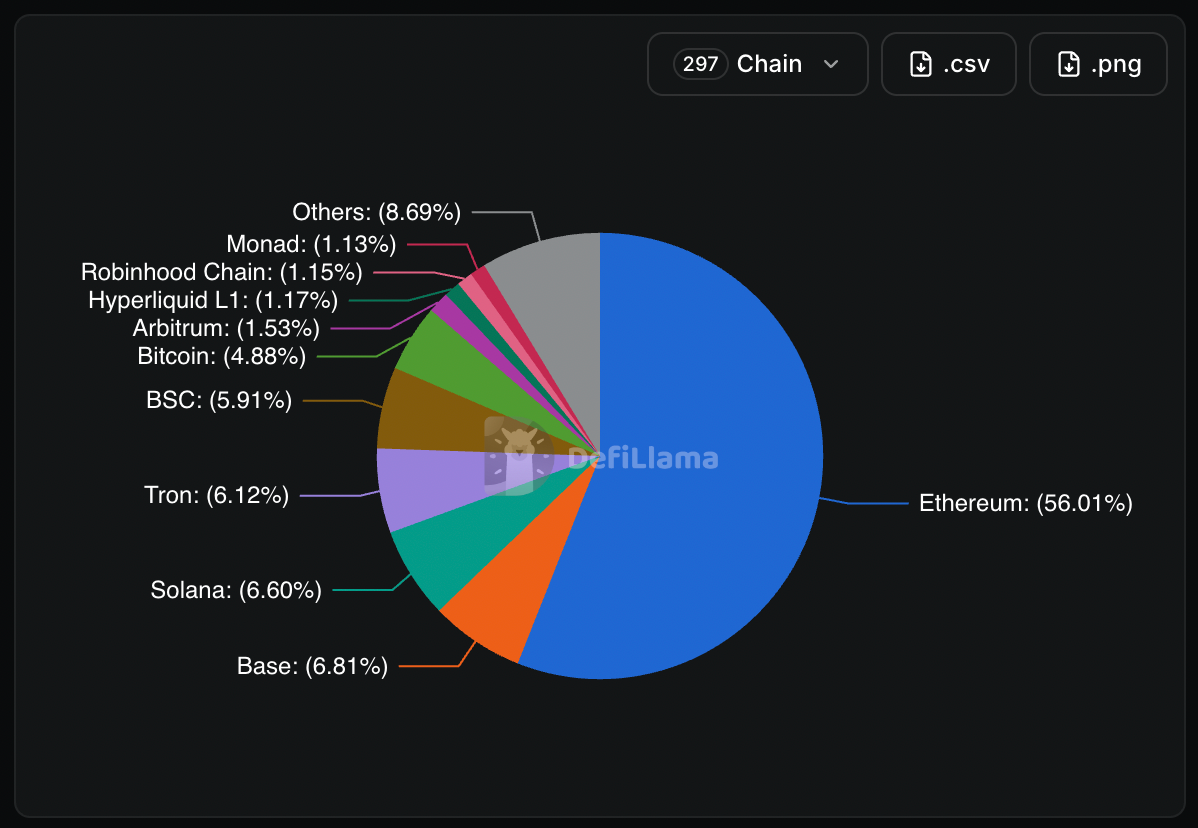This screenshot has width=1198, height=828.
Task: Click the Robinhood Chain: (1.15%) label
Action: click(x=222, y=272)
